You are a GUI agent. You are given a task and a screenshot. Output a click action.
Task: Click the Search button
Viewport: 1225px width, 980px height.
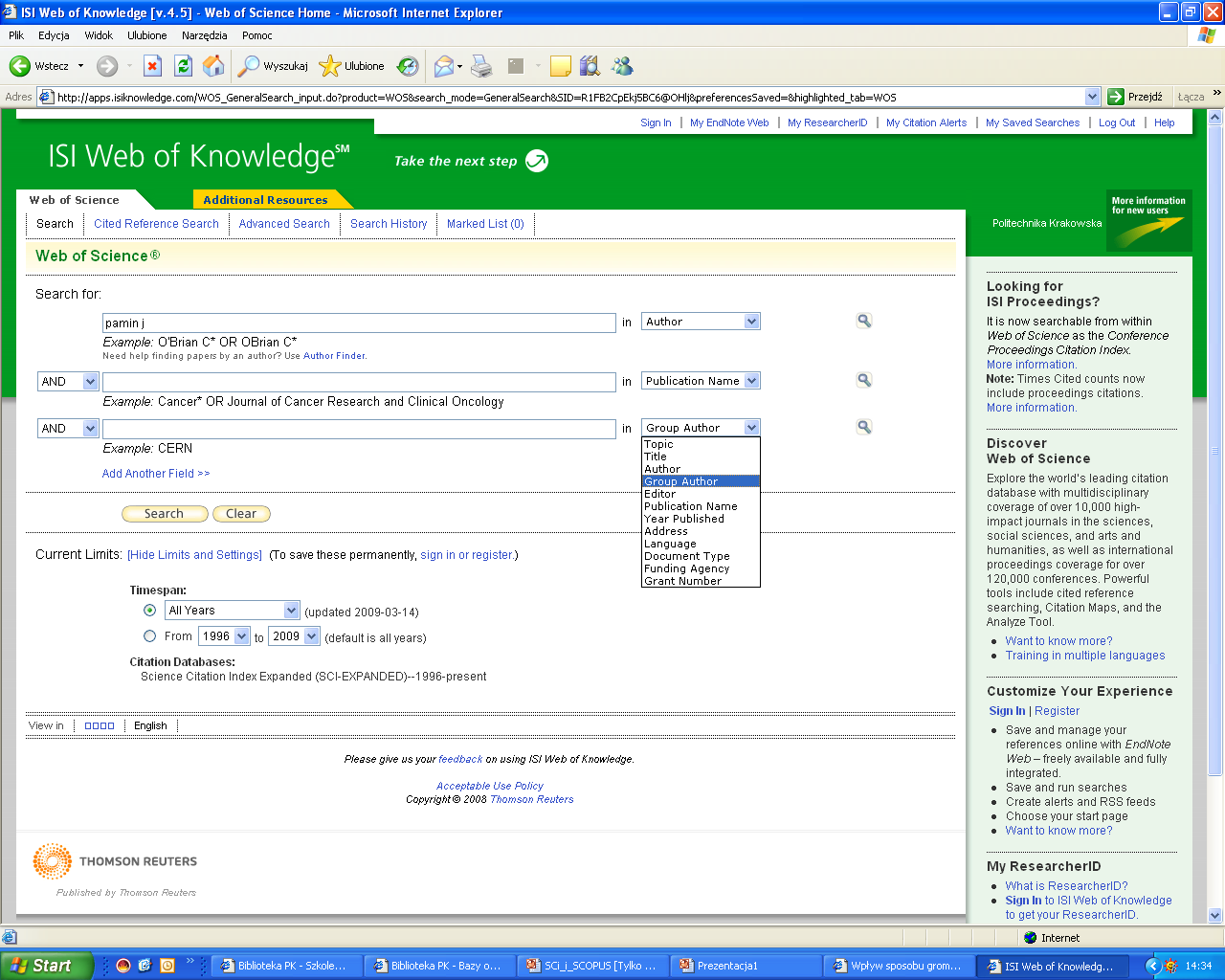point(165,514)
